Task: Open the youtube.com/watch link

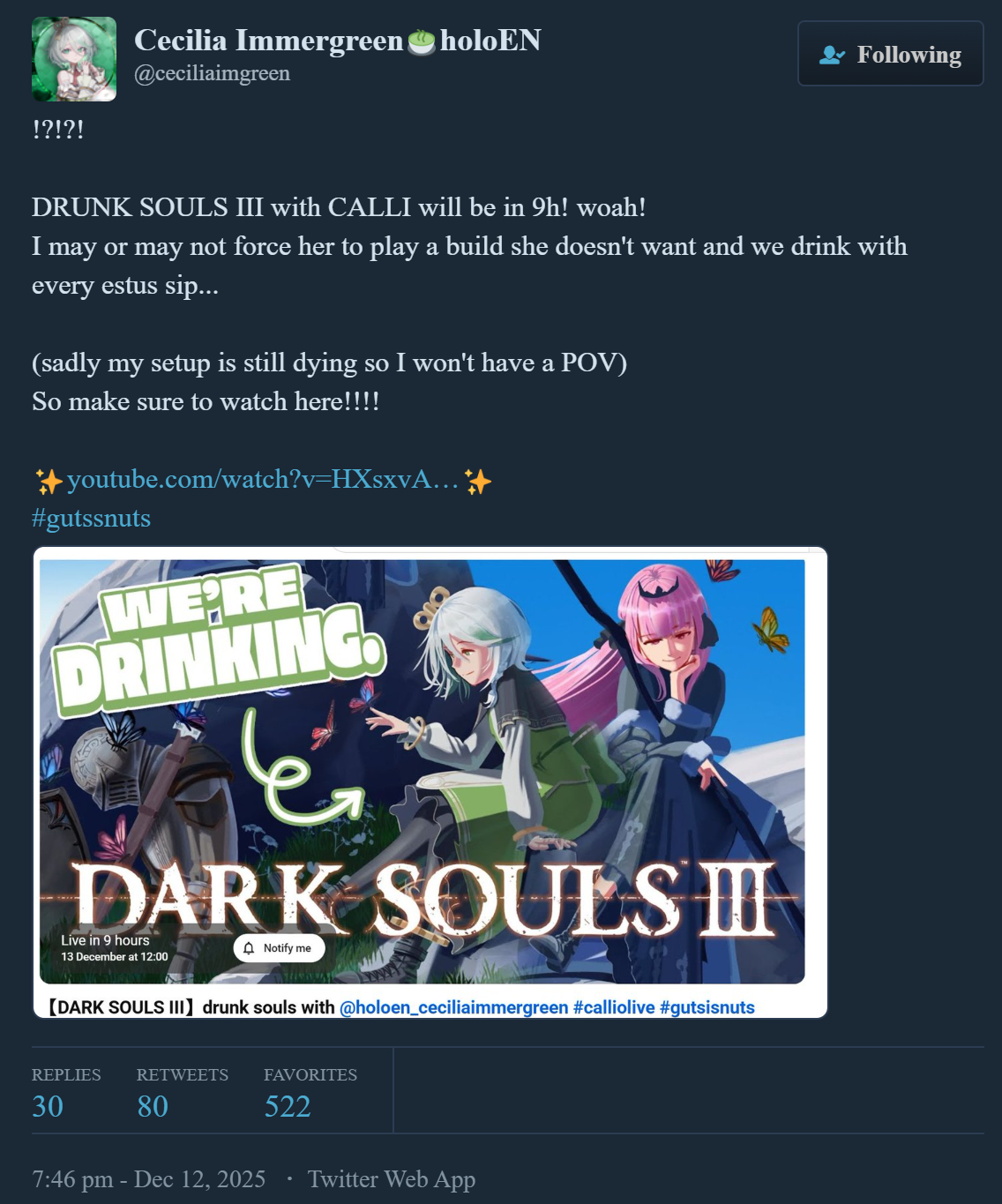Action: point(263,479)
